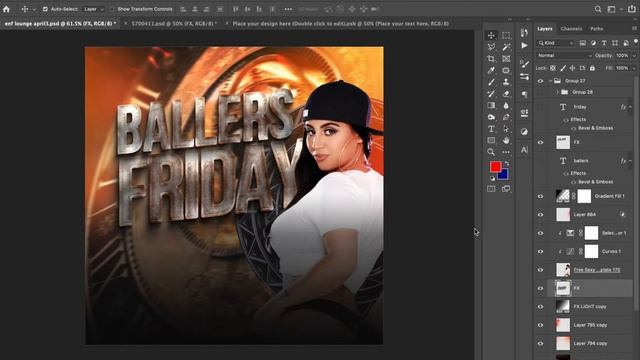Collapse effects list of ballers layer

pos(630,161)
